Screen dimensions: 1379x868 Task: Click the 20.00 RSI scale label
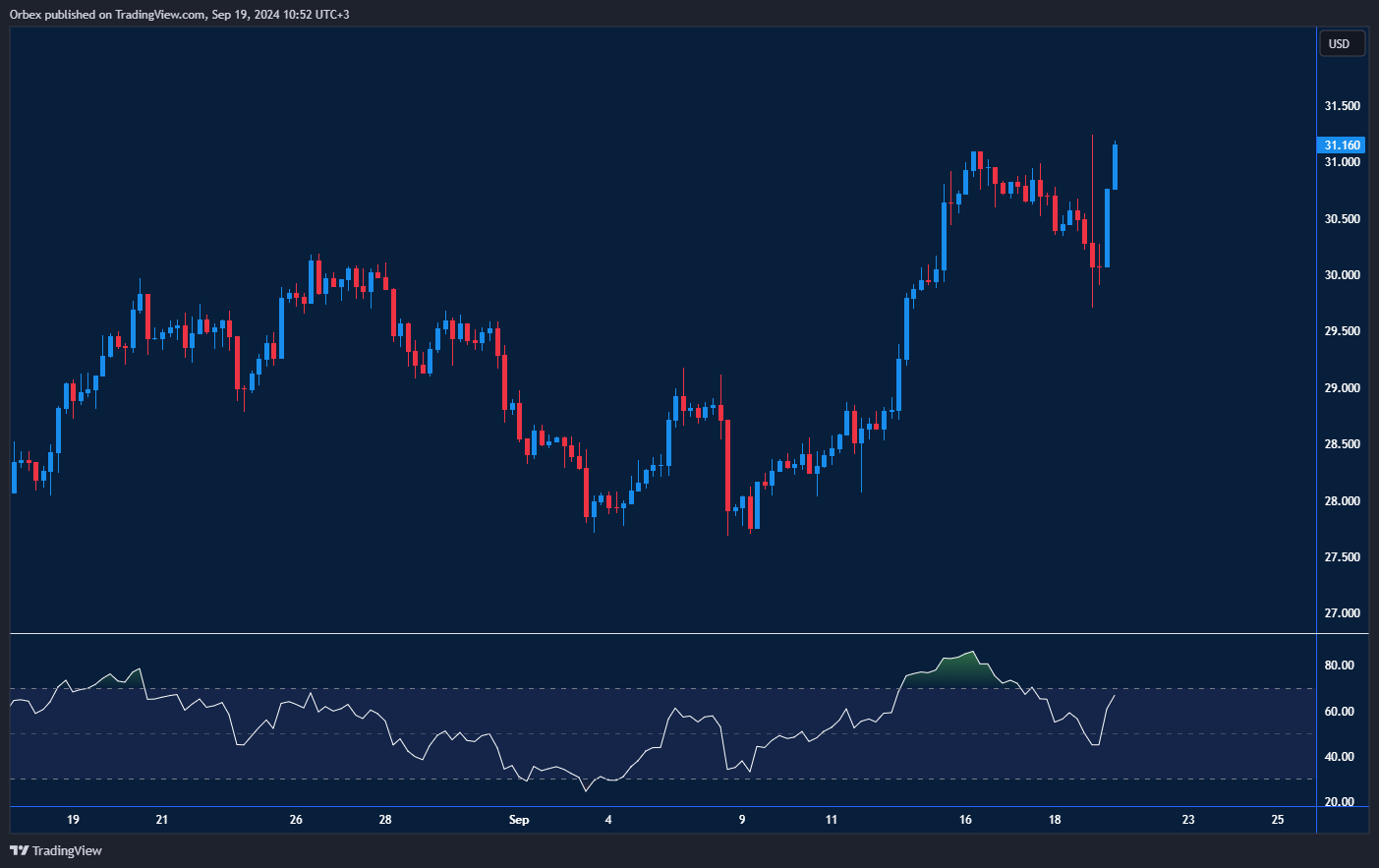point(1339,802)
